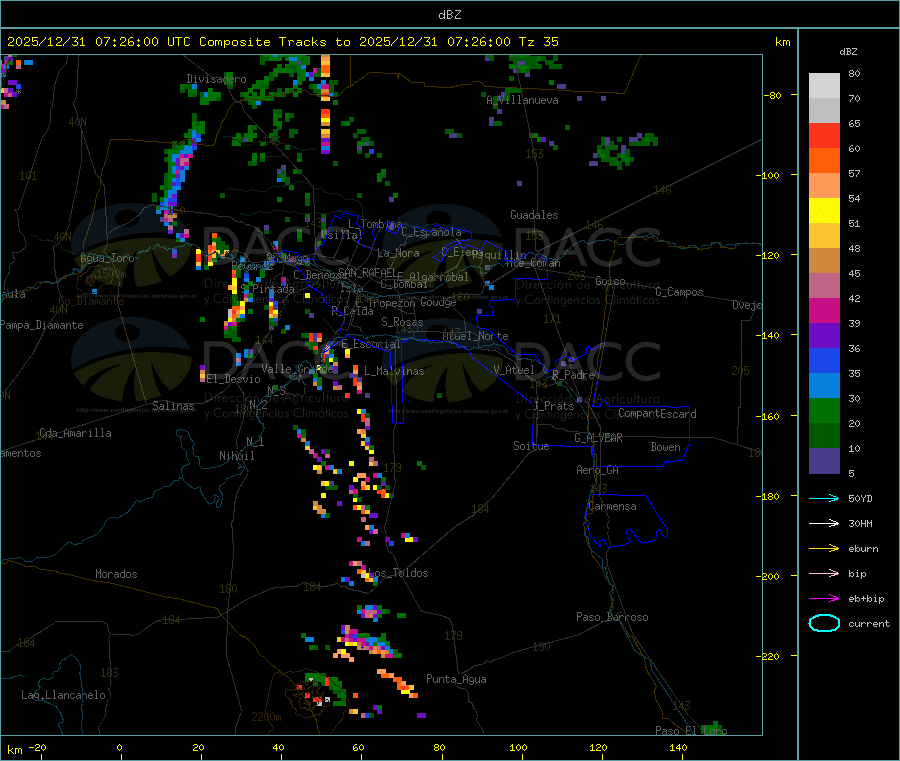Screen dimensions: 900x761
Task: Click the 'Carmensa' map label
Action: pyautogui.click(x=612, y=506)
